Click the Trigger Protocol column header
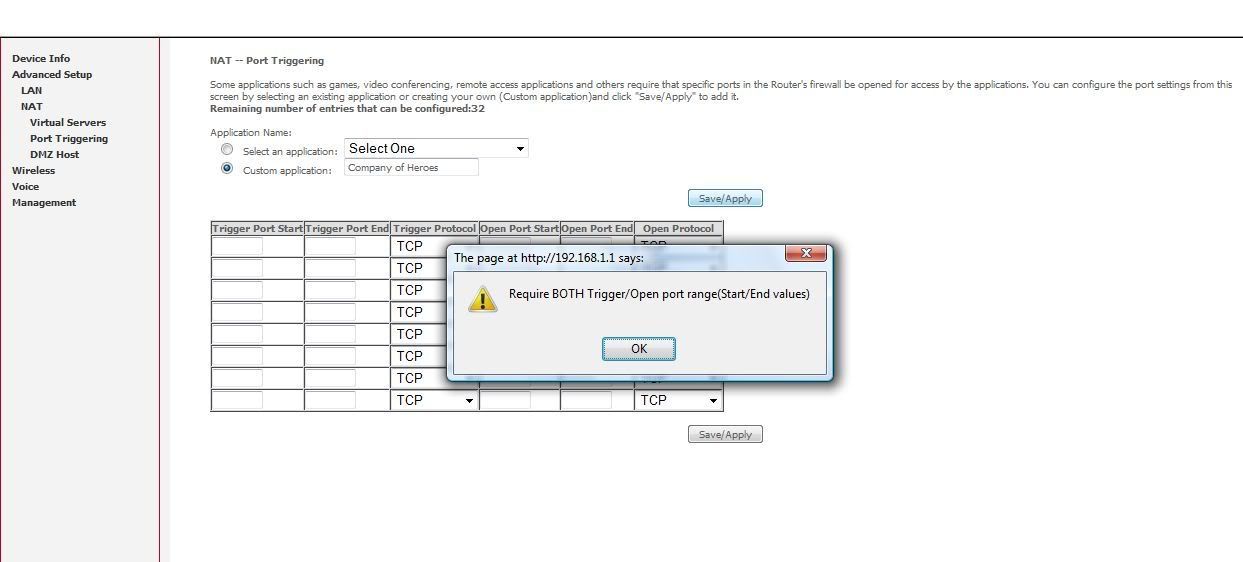 coord(434,229)
